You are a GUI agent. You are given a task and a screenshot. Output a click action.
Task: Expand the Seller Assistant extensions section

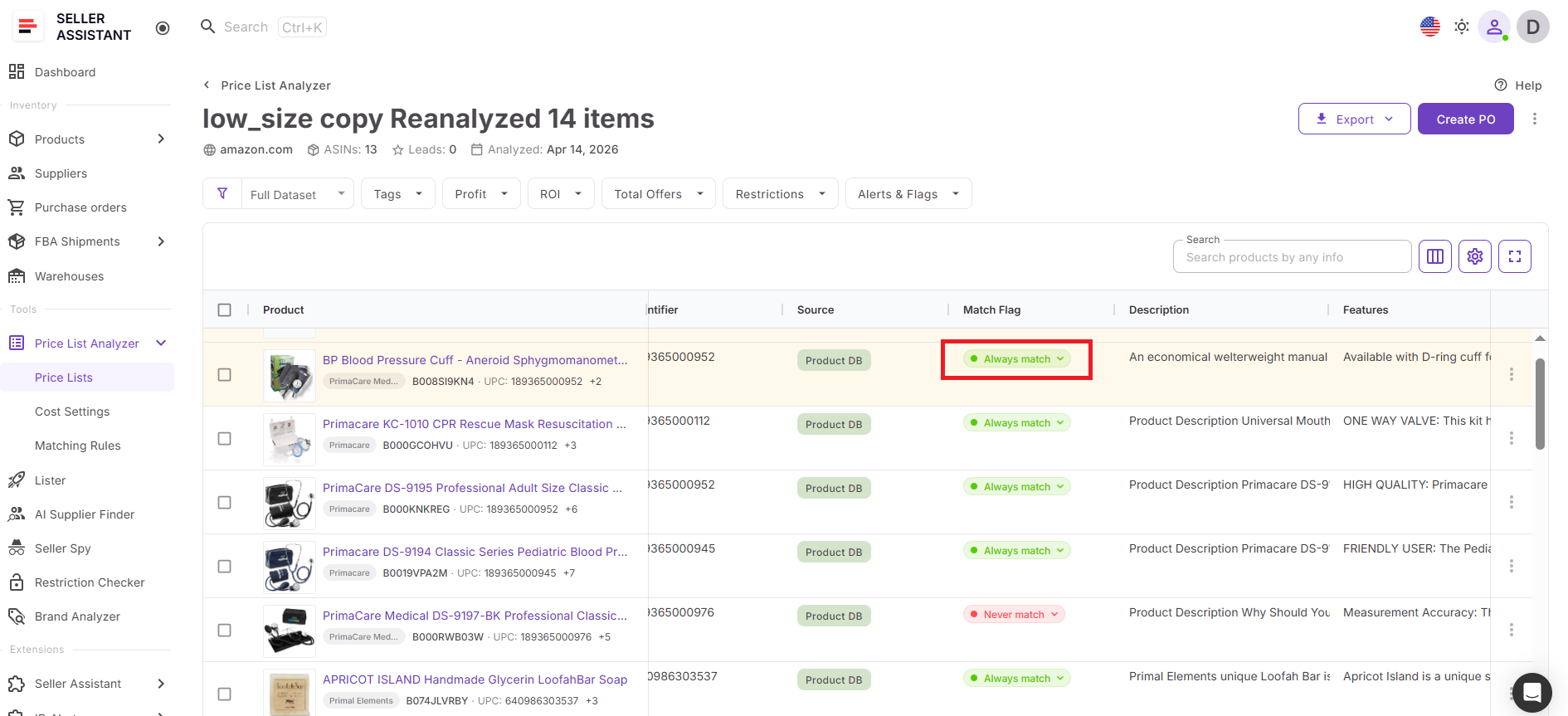(161, 684)
